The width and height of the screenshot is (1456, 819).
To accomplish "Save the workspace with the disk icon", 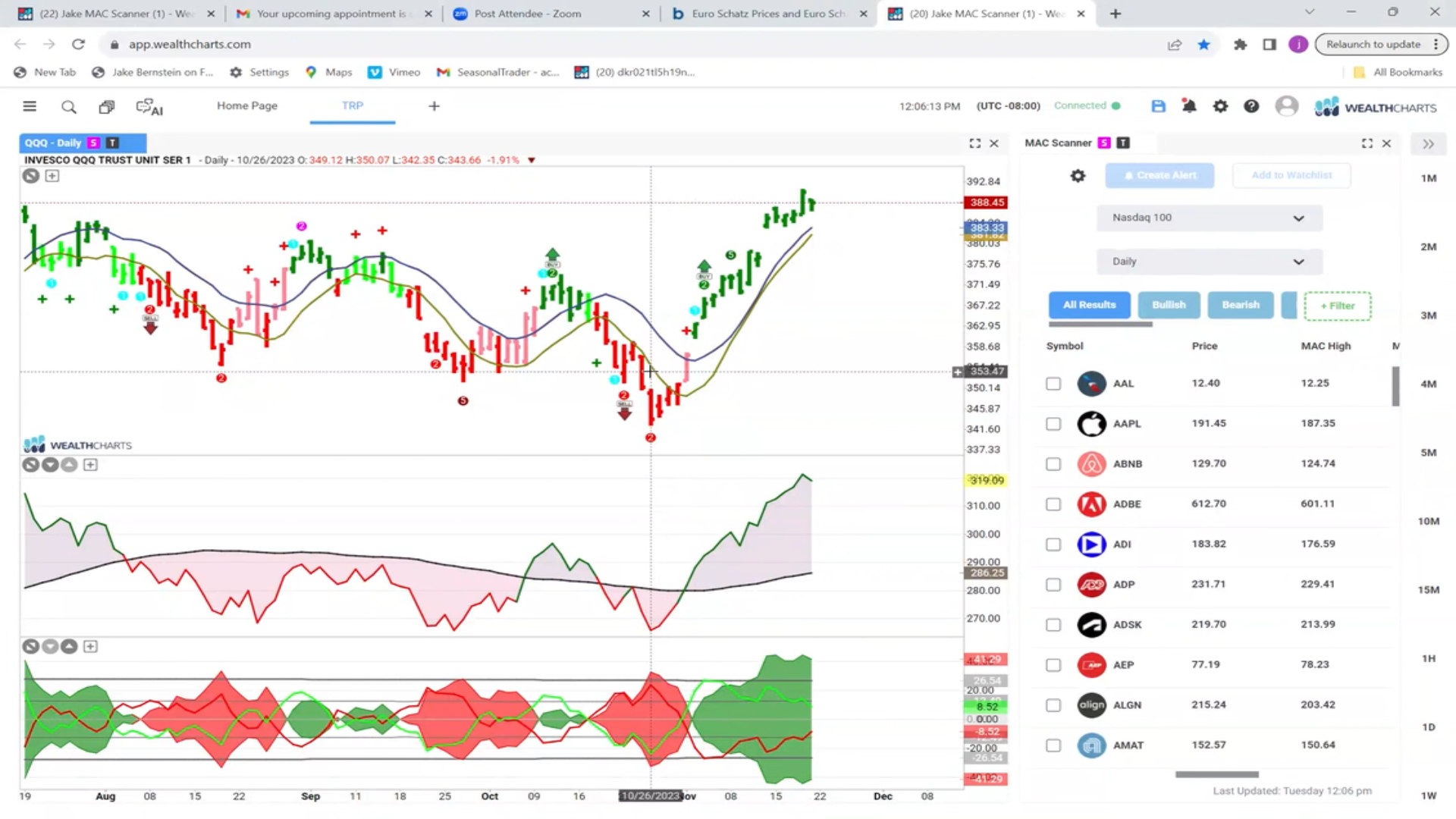I will [1158, 106].
